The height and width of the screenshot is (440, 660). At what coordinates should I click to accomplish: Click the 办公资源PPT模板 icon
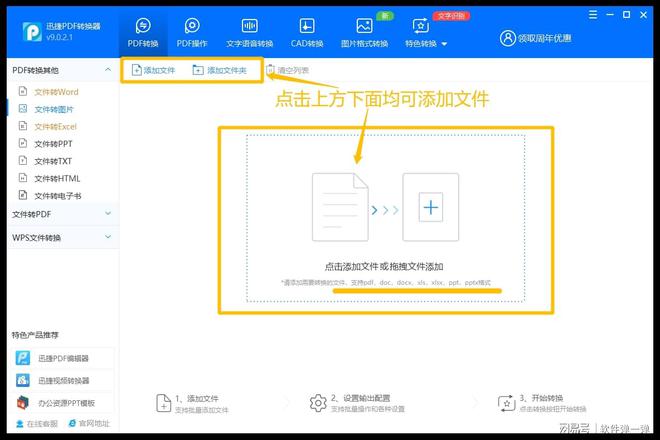[23, 403]
